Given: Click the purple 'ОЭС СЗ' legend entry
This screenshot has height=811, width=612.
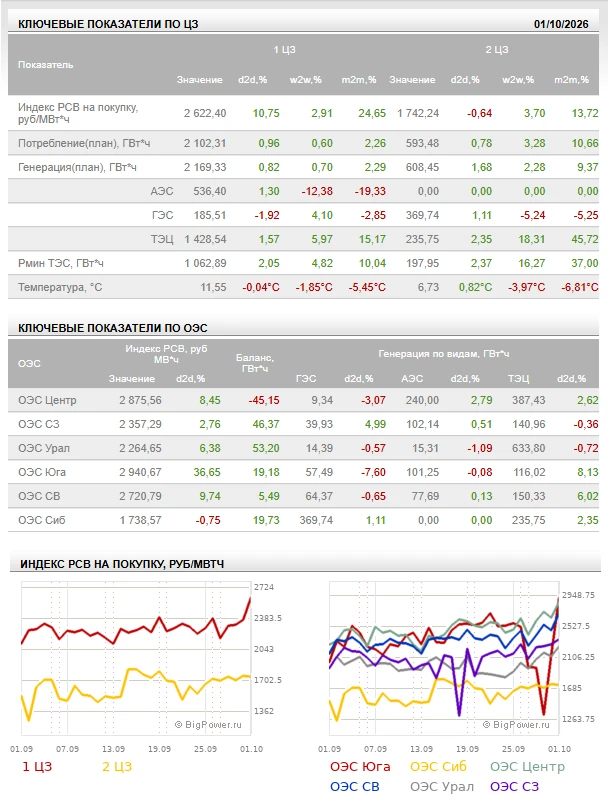Looking at the screenshot, I should click(514, 787).
